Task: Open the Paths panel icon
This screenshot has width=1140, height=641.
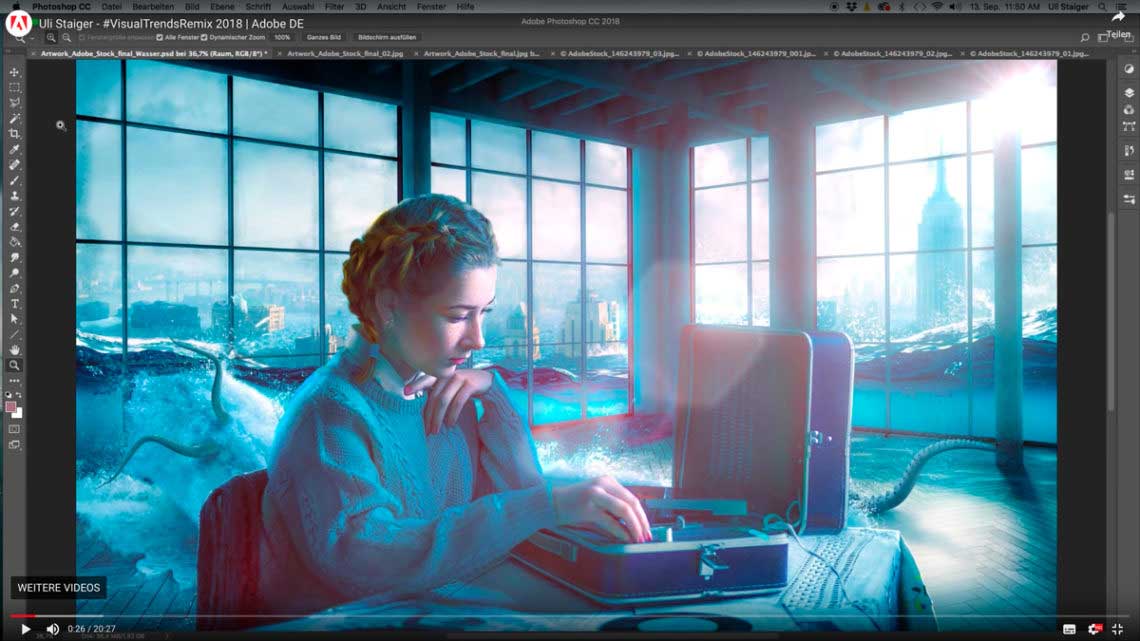Action: click(x=1129, y=126)
